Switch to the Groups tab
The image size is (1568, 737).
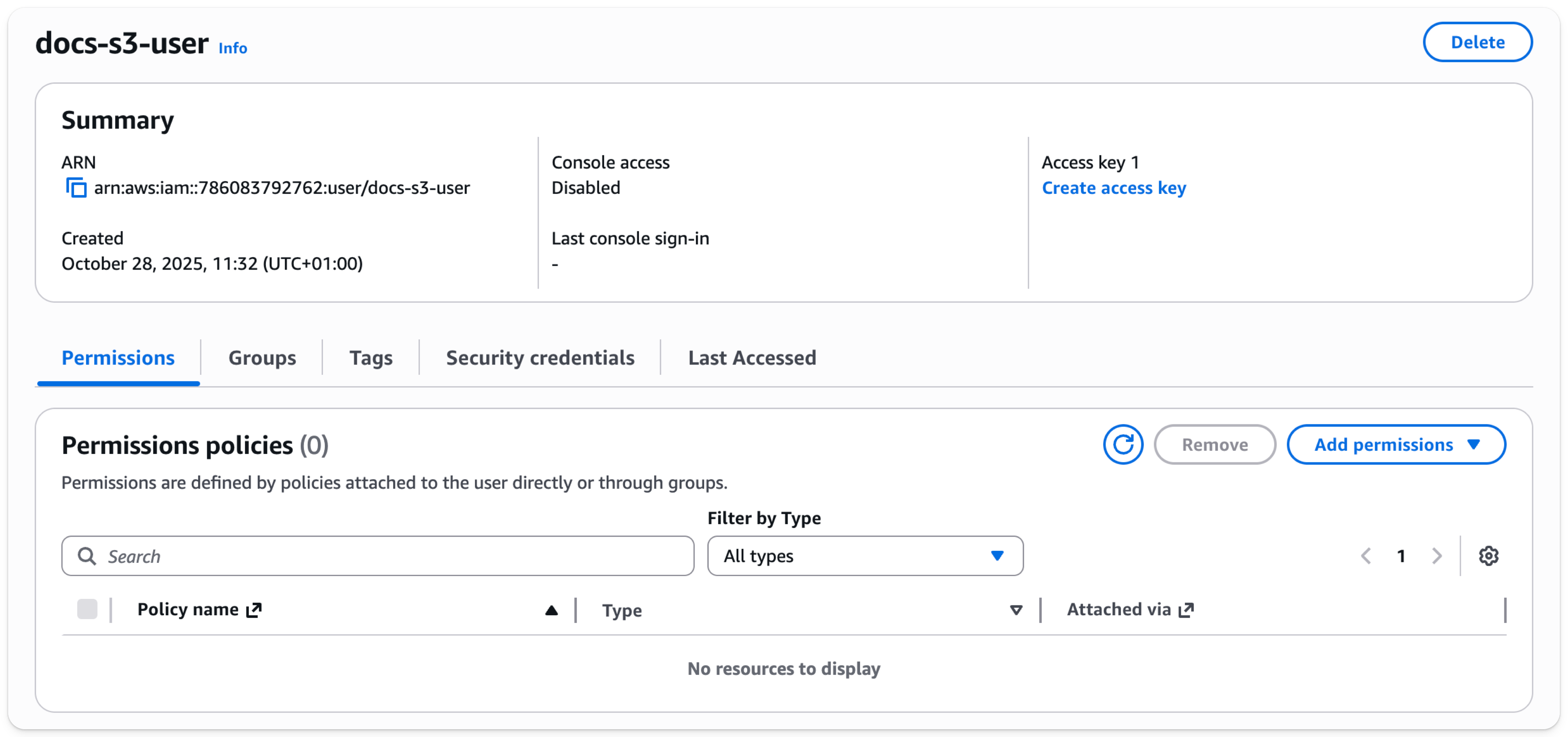(x=262, y=358)
